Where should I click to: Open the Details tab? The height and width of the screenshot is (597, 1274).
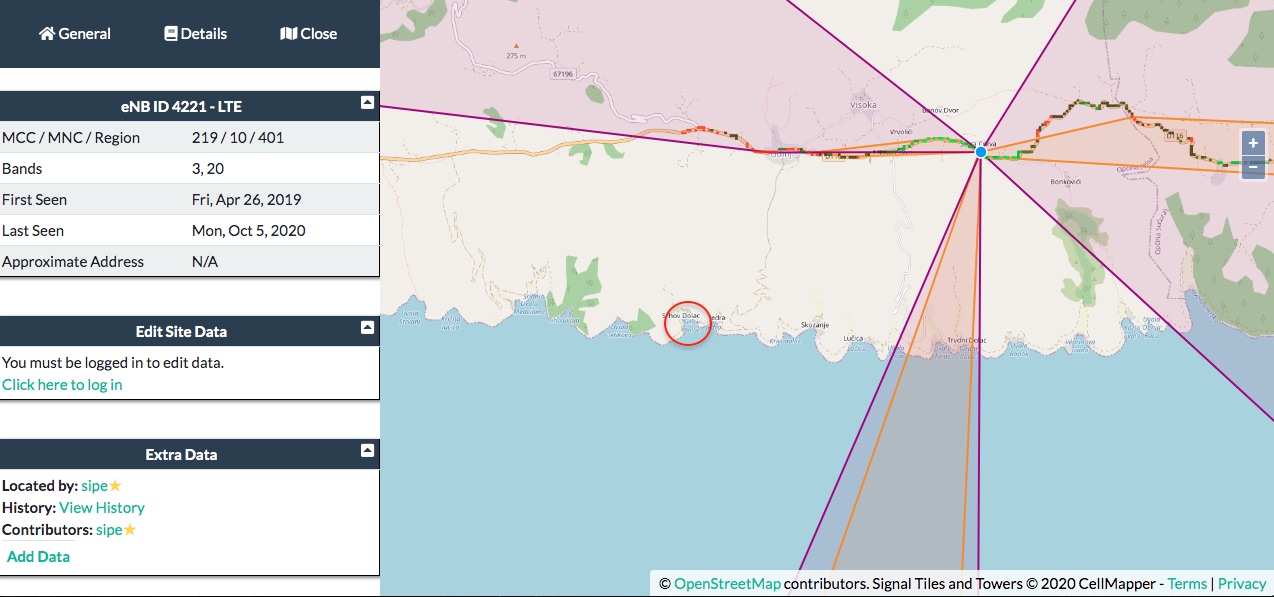pyautogui.click(x=195, y=34)
